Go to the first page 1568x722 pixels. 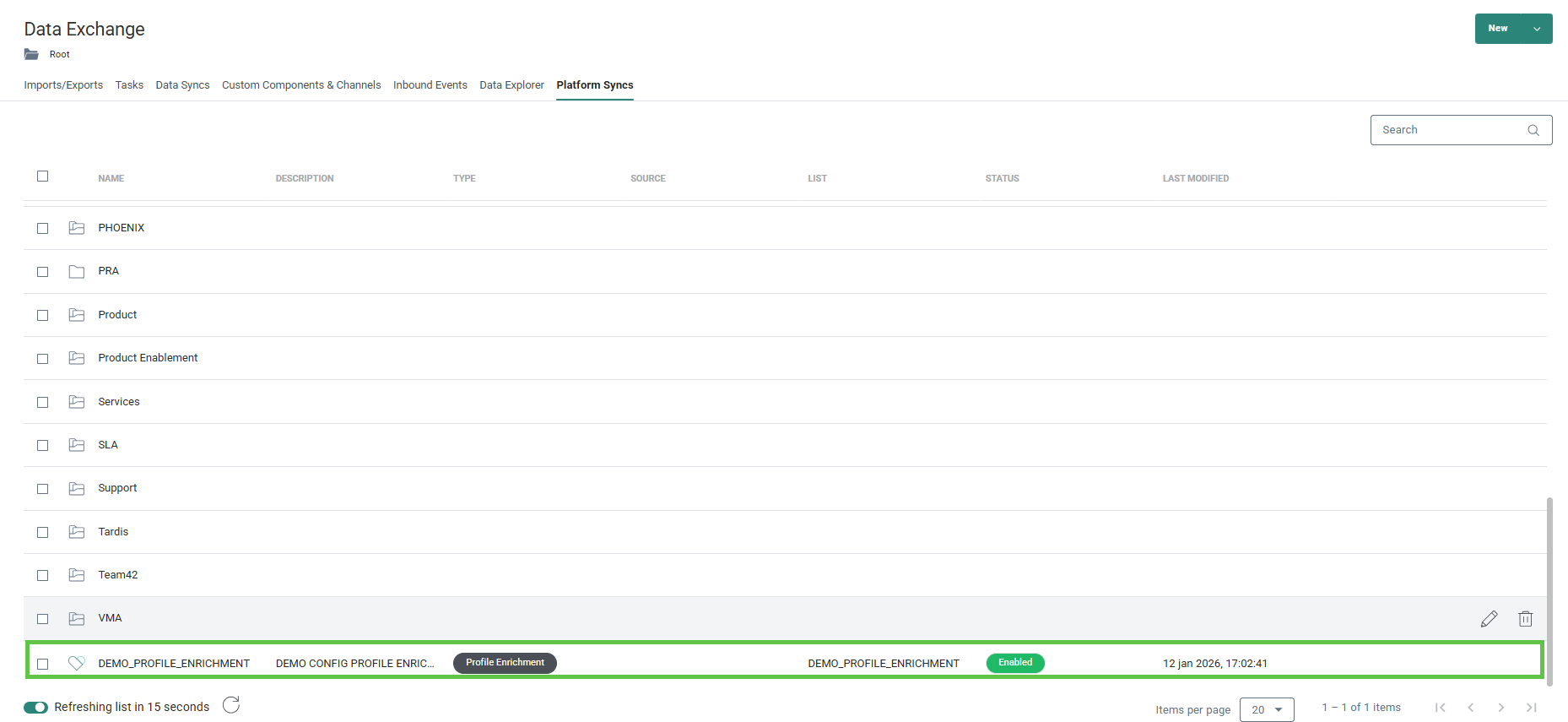(1440, 708)
